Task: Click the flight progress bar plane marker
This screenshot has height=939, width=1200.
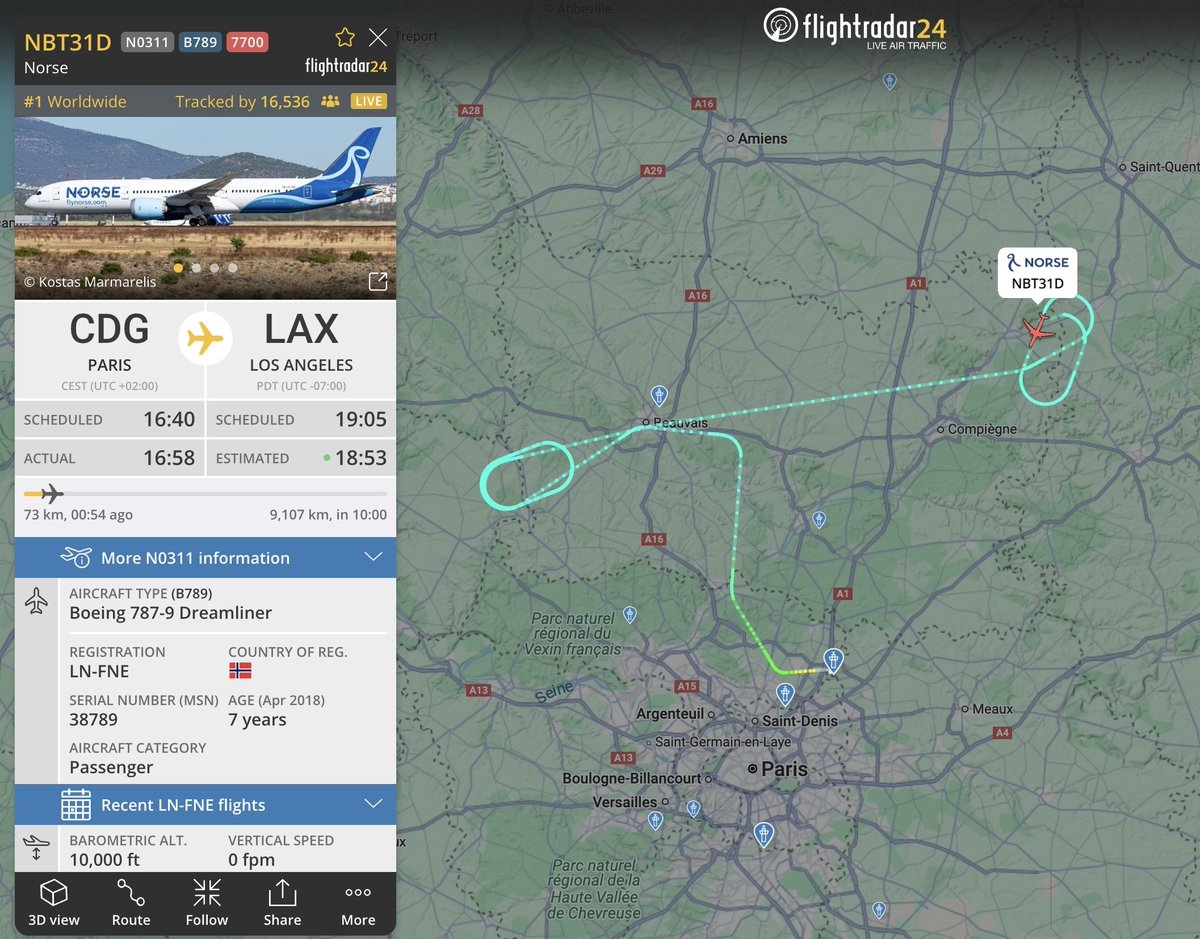Action: click(x=49, y=493)
